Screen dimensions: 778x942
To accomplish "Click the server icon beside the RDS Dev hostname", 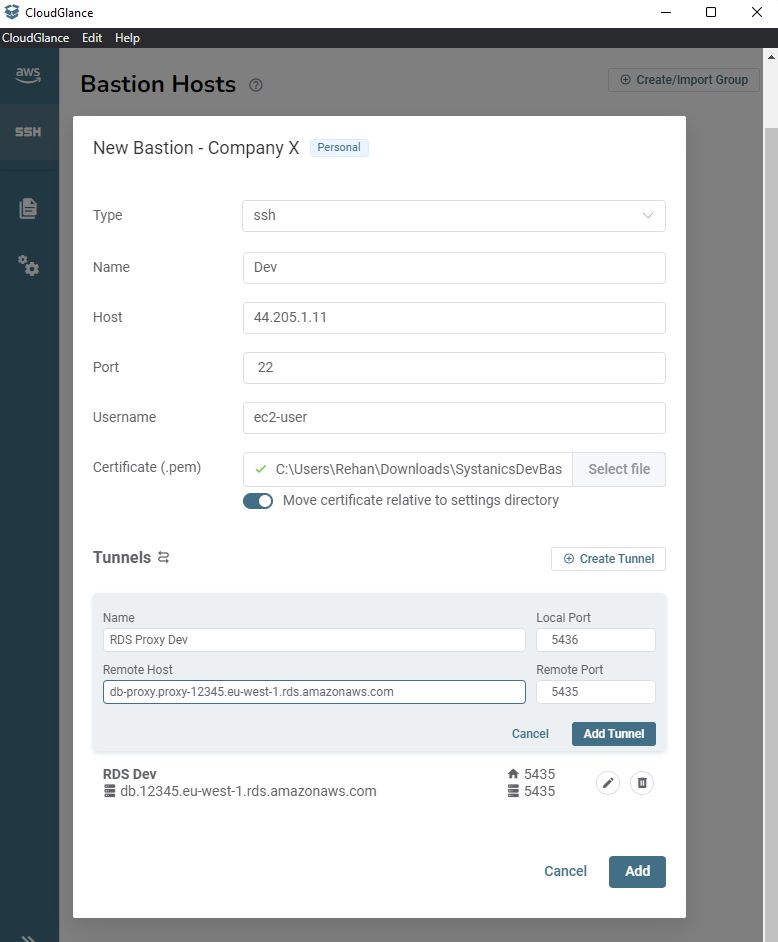I will (x=109, y=791).
